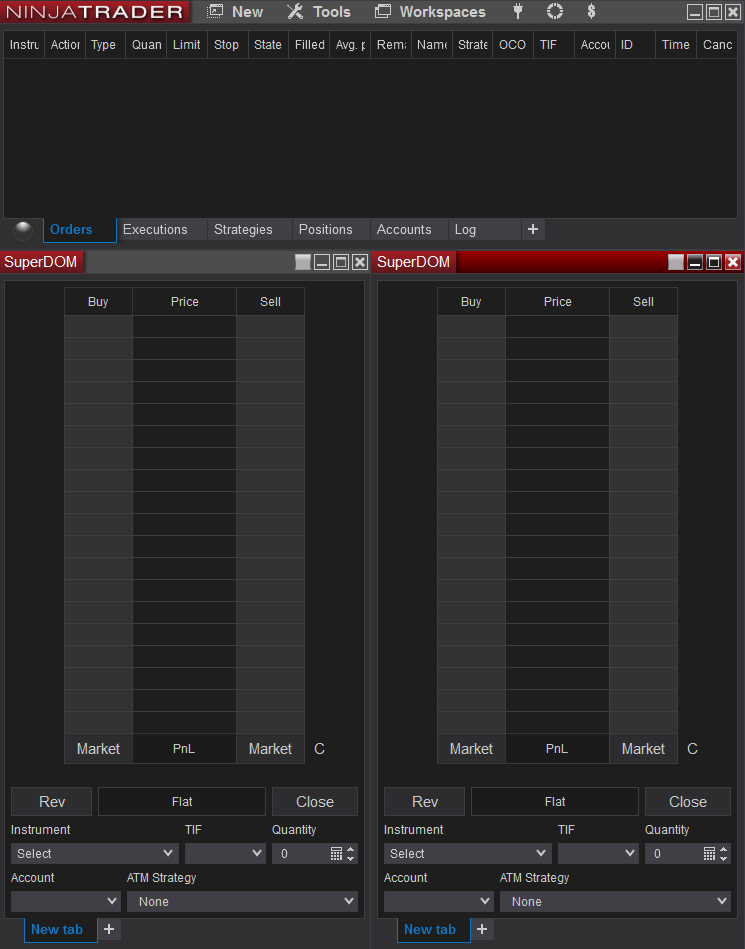Open Account dropdown in left SuperDOM

65,901
